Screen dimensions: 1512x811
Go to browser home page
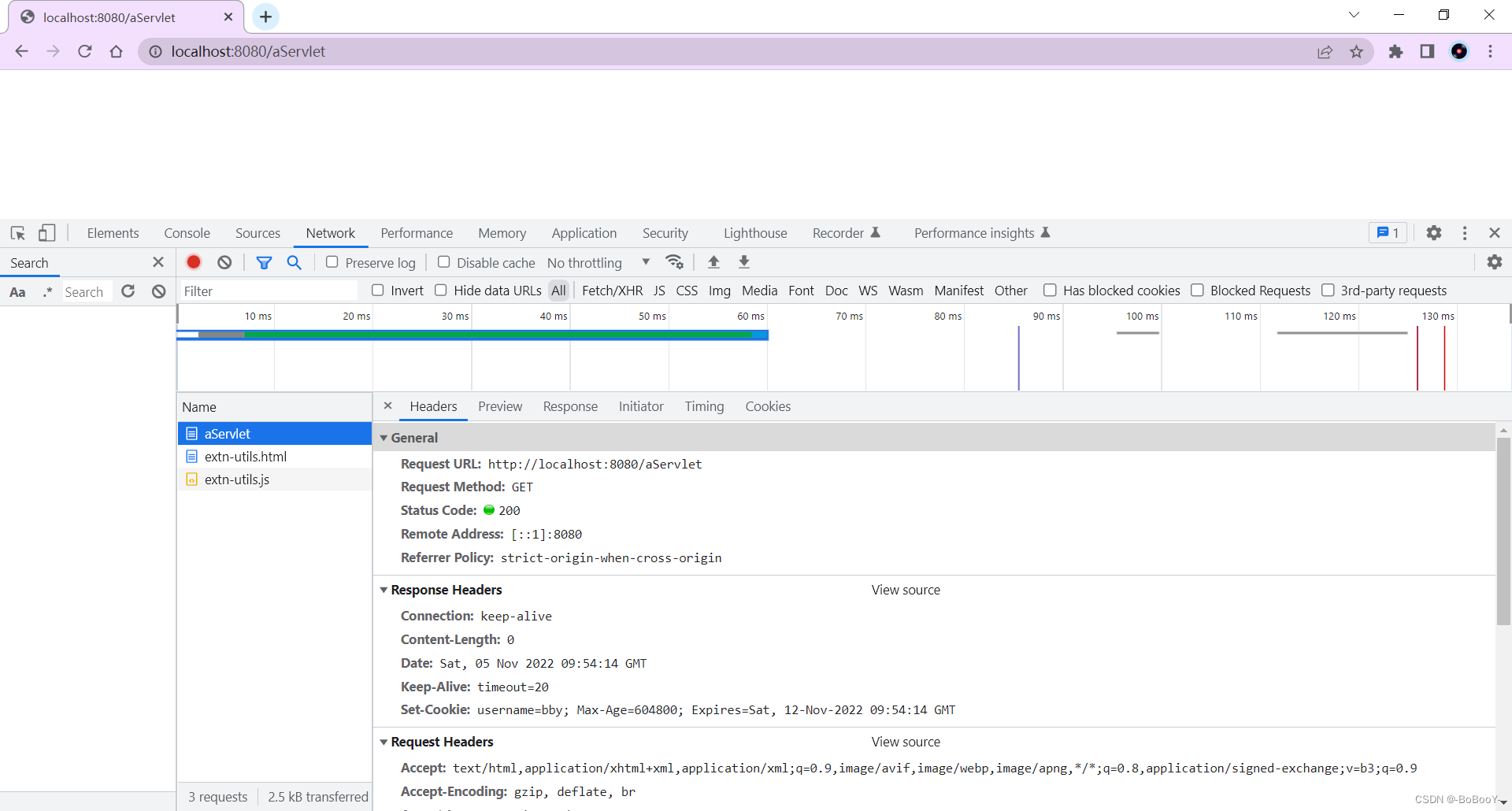(x=117, y=51)
